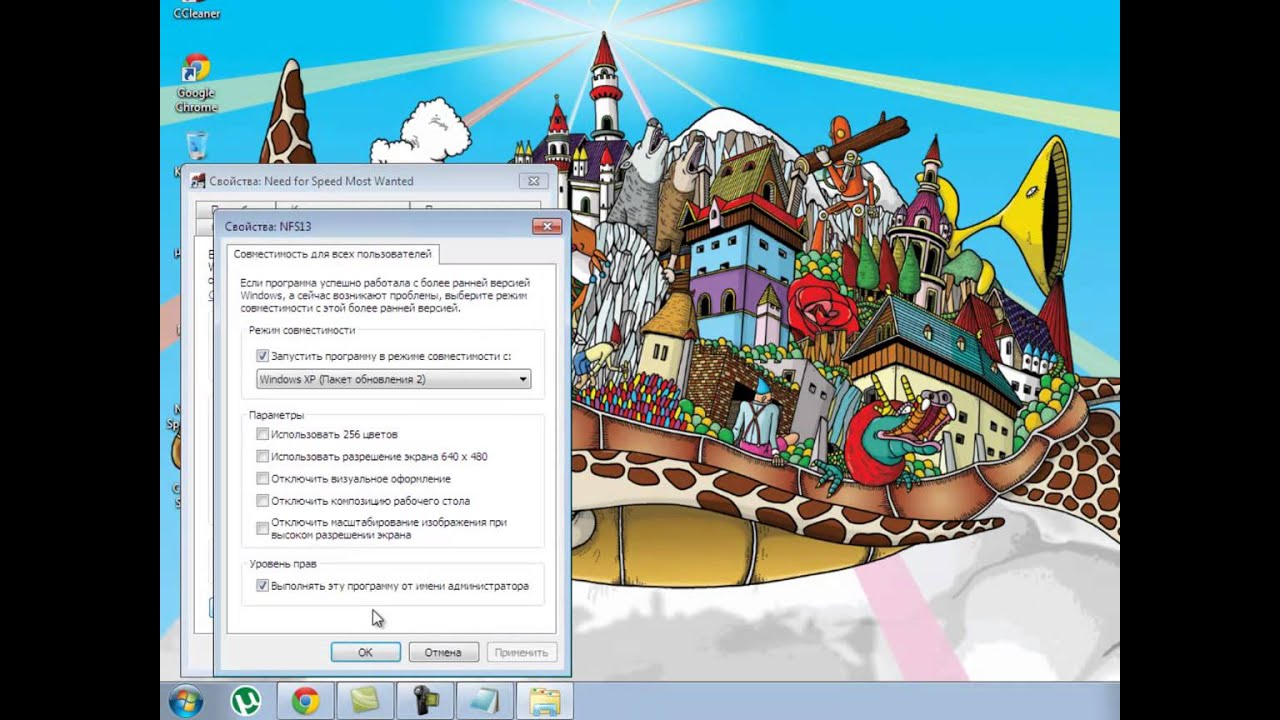Open the green square app in taskbar
This screenshot has height=720, width=1280.
pos(365,701)
